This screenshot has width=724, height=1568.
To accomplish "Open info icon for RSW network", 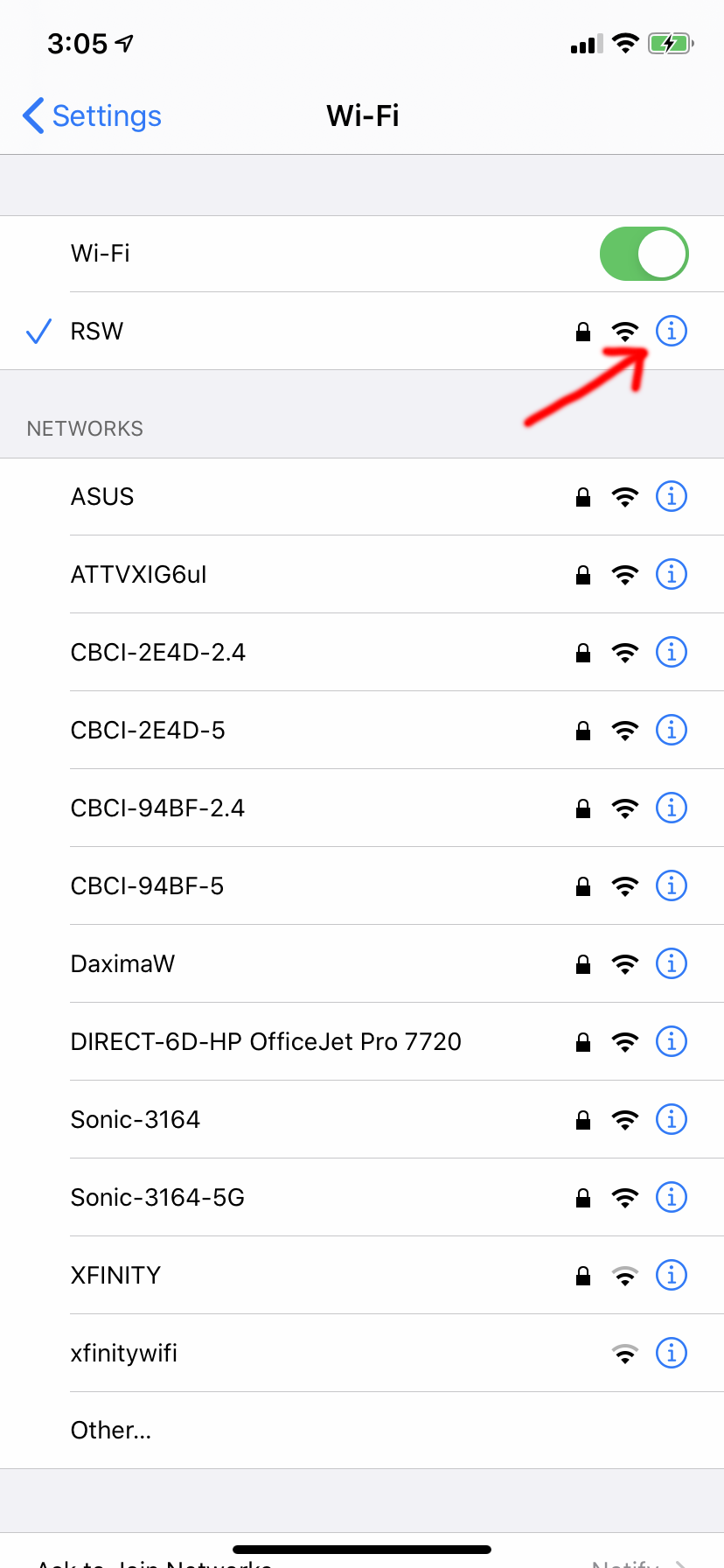I will click(672, 331).
